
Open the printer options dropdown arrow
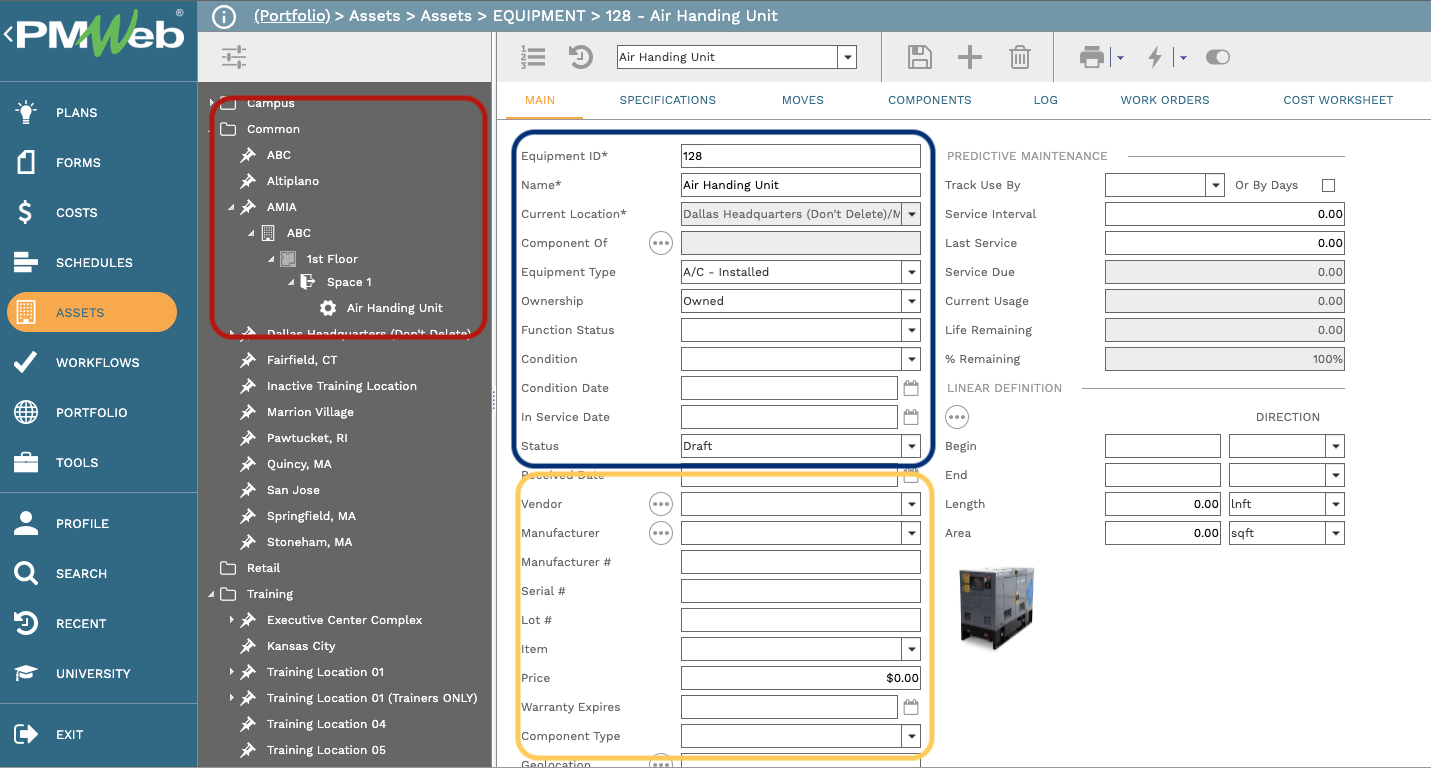coord(1120,58)
